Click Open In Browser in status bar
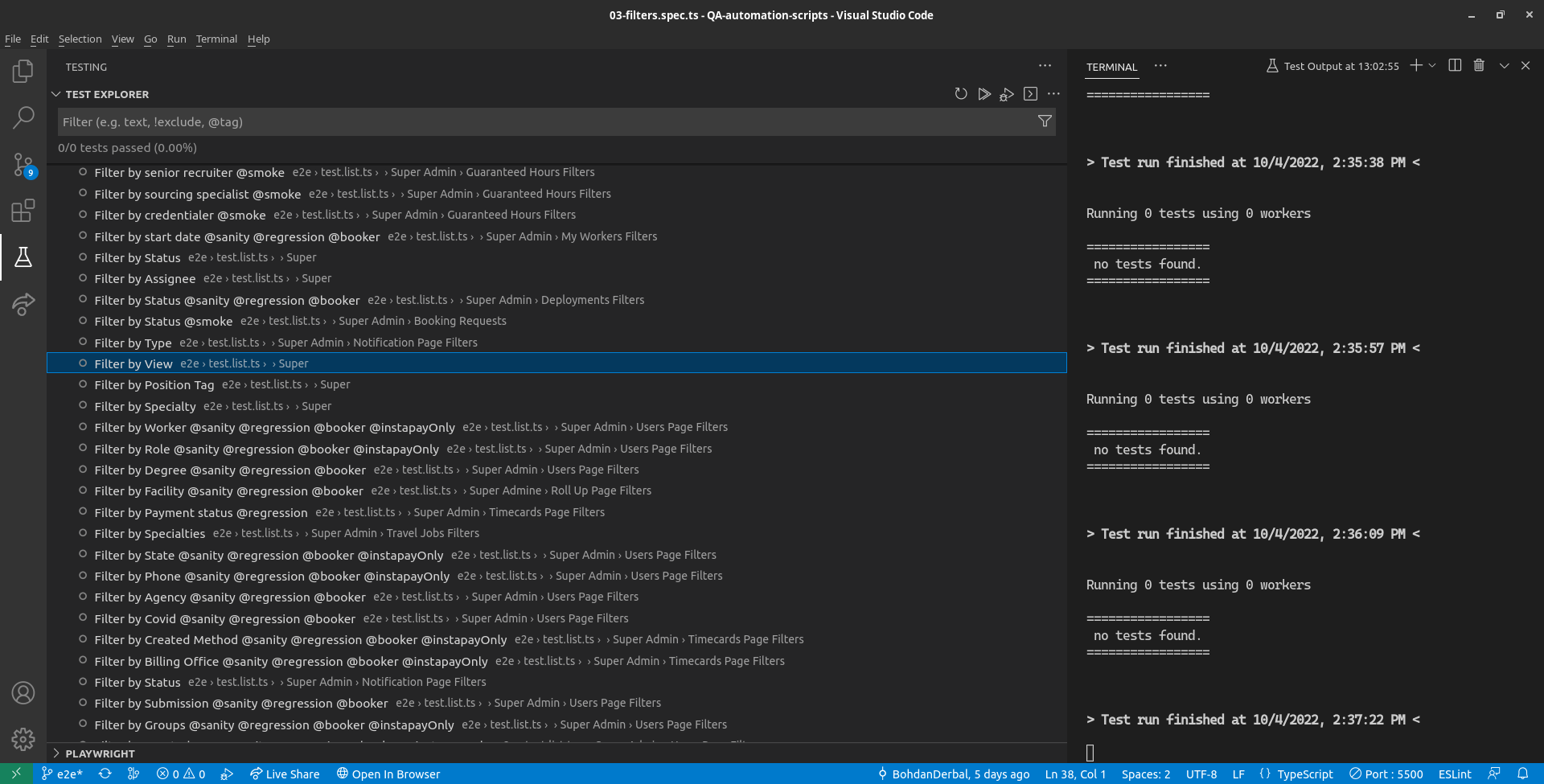 388,774
